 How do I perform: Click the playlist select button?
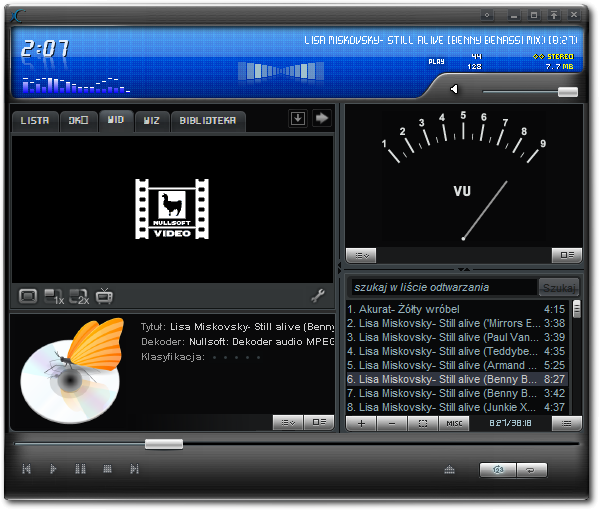click(423, 423)
